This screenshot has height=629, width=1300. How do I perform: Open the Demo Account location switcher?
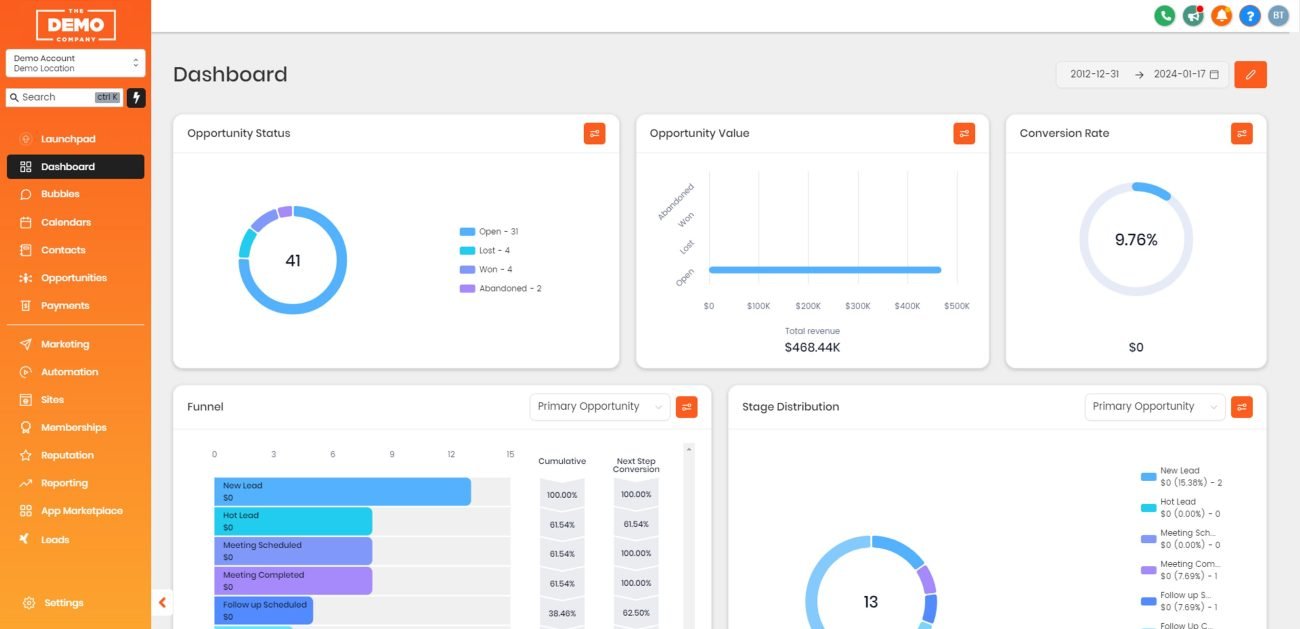pyautogui.click(x=75, y=63)
